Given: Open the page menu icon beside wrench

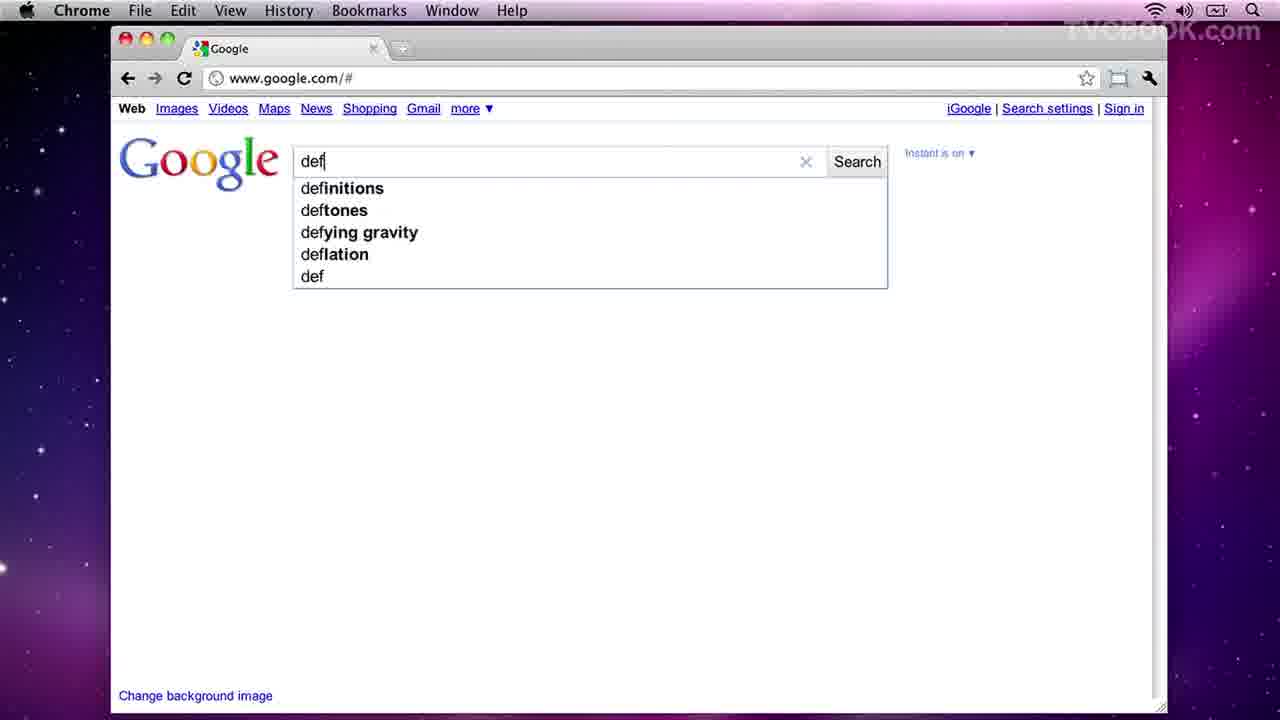Looking at the screenshot, I should tap(1118, 78).
